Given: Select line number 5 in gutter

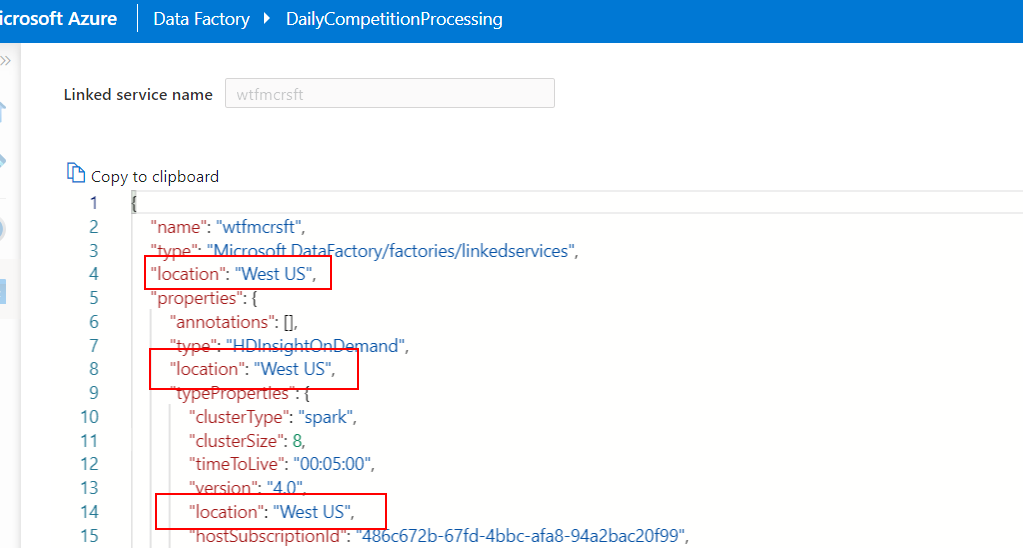Looking at the screenshot, I should (x=94, y=298).
